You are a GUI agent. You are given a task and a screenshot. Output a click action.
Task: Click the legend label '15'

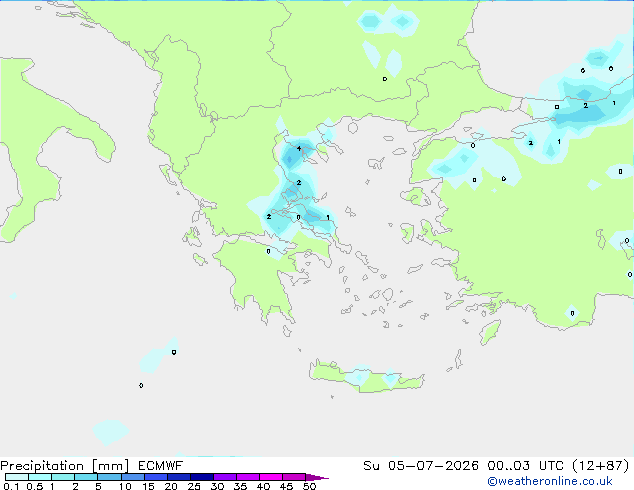(148, 486)
